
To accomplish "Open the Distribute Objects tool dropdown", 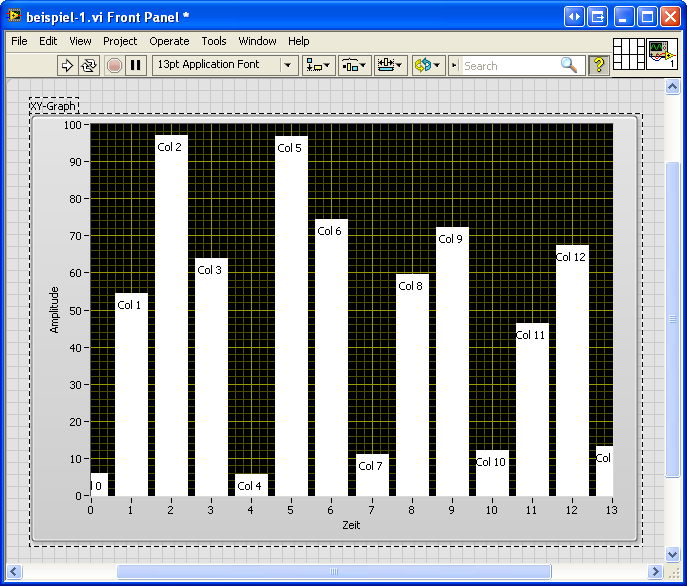I will (x=354, y=66).
